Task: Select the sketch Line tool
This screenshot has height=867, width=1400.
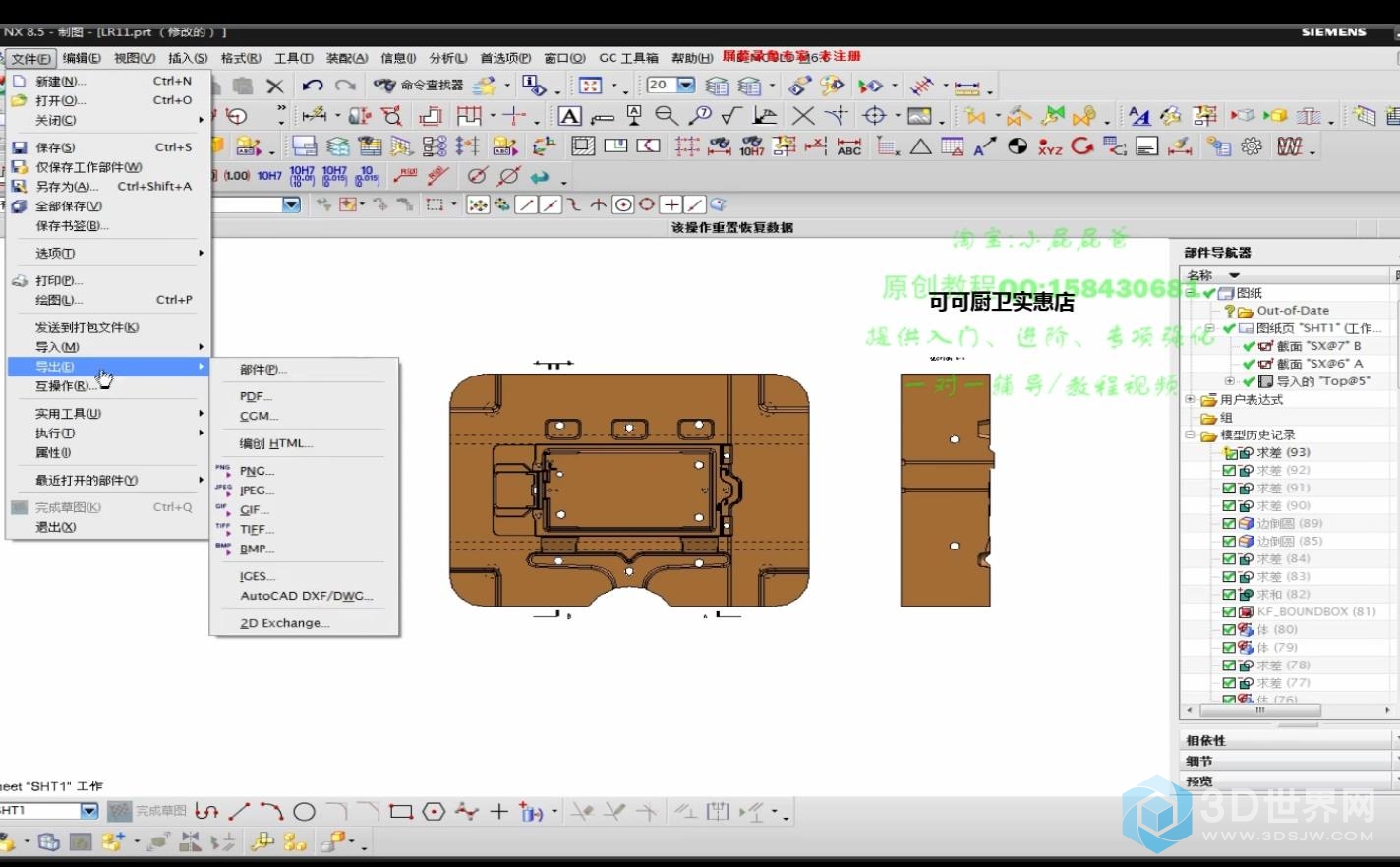Action: [239, 812]
